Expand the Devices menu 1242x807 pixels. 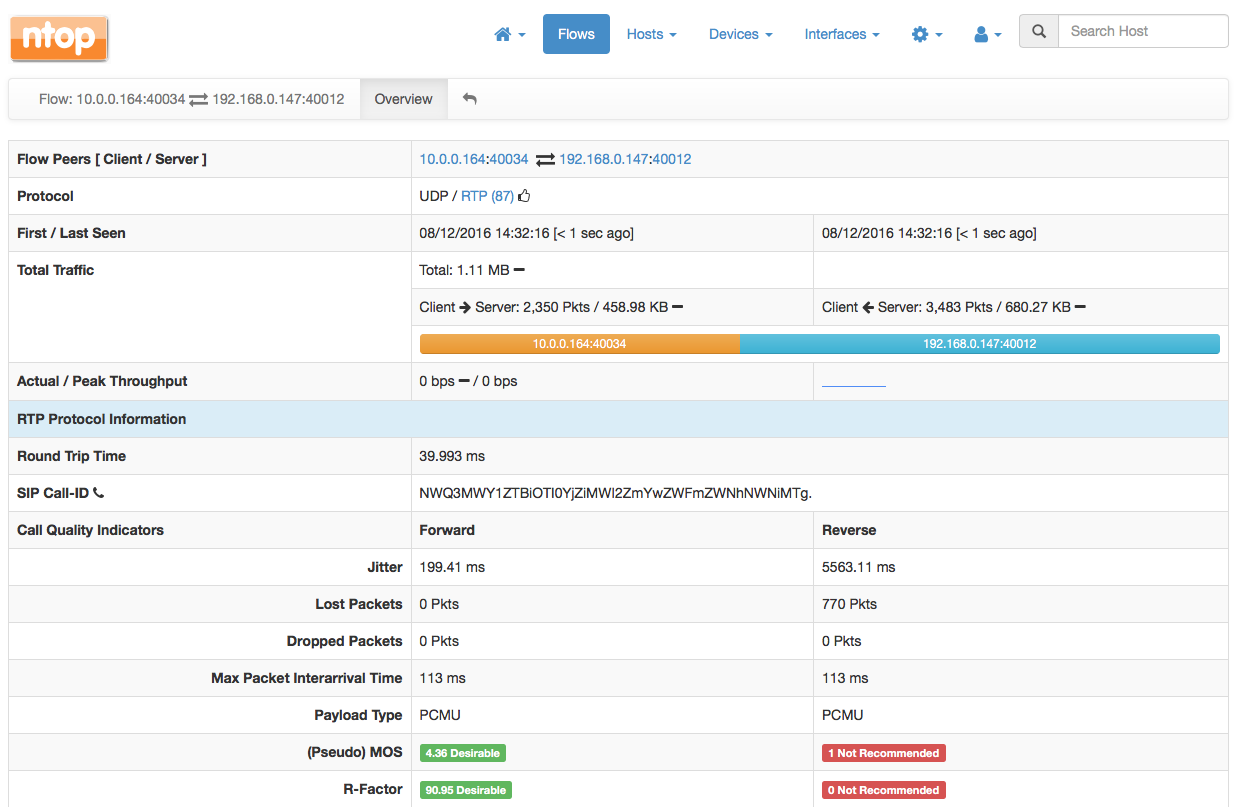(741, 34)
